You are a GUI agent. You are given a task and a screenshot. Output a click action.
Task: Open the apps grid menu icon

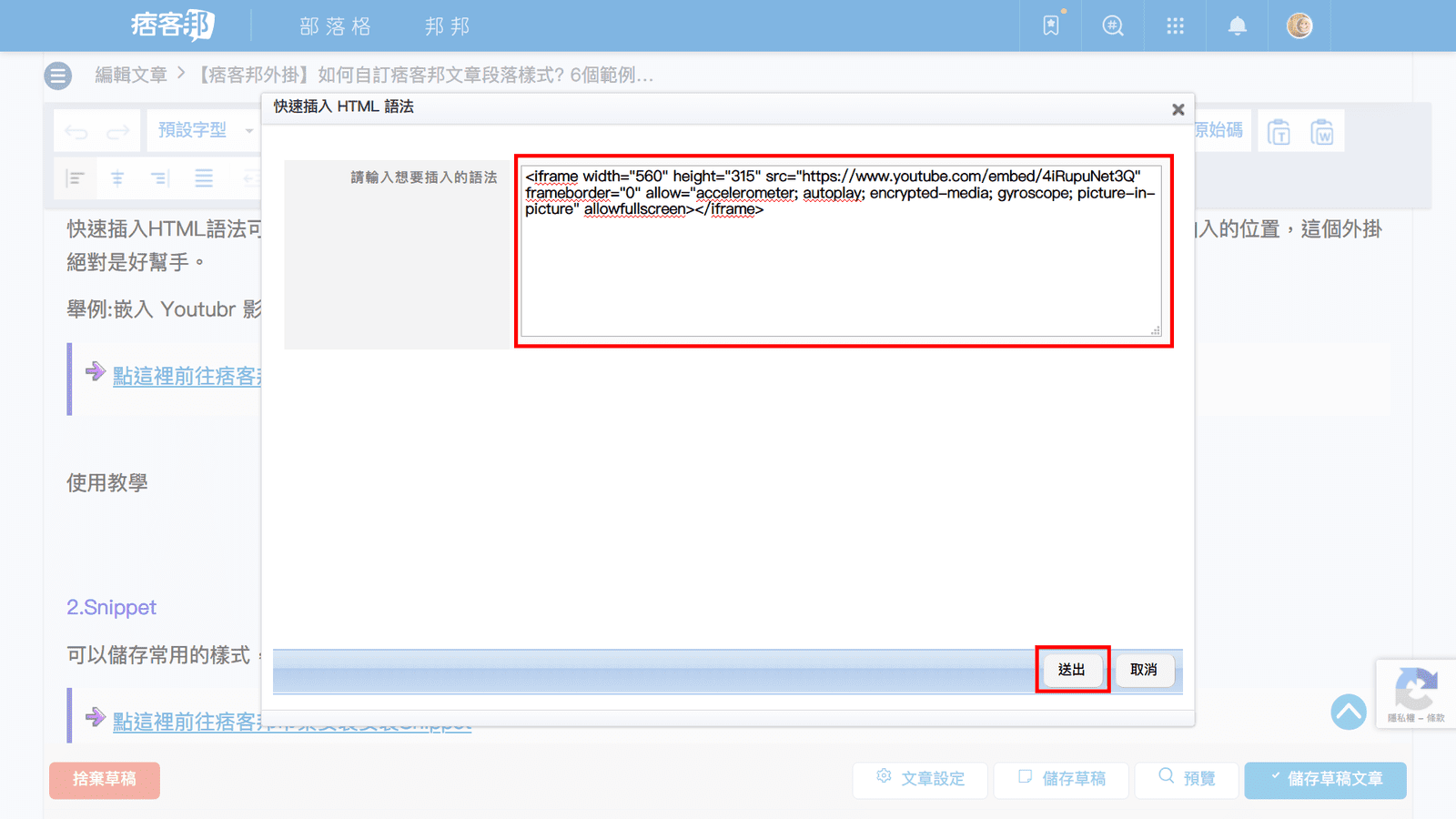[x=1175, y=25]
